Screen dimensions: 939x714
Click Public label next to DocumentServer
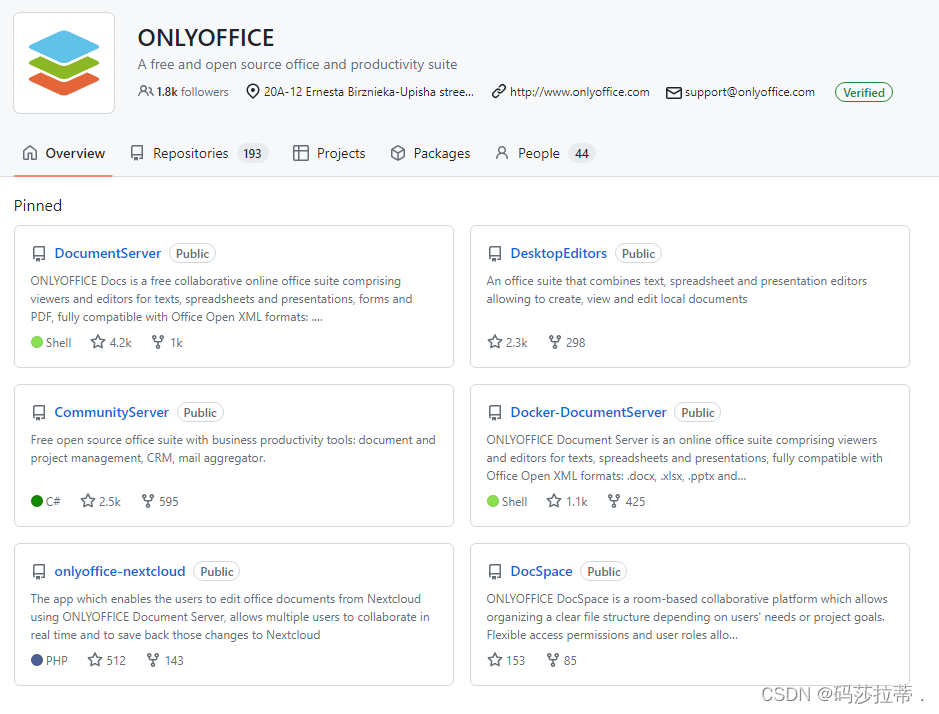click(192, 253)
